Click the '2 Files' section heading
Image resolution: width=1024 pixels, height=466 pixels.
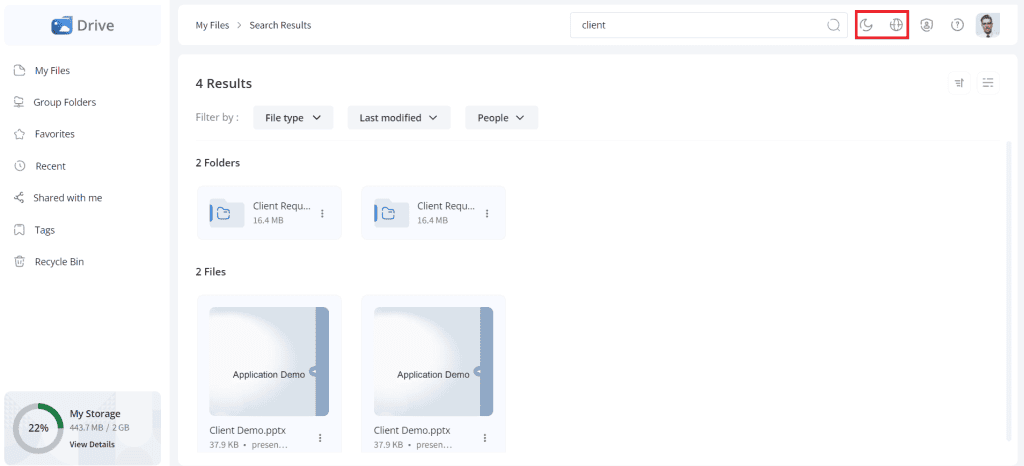tap(210, 272)
